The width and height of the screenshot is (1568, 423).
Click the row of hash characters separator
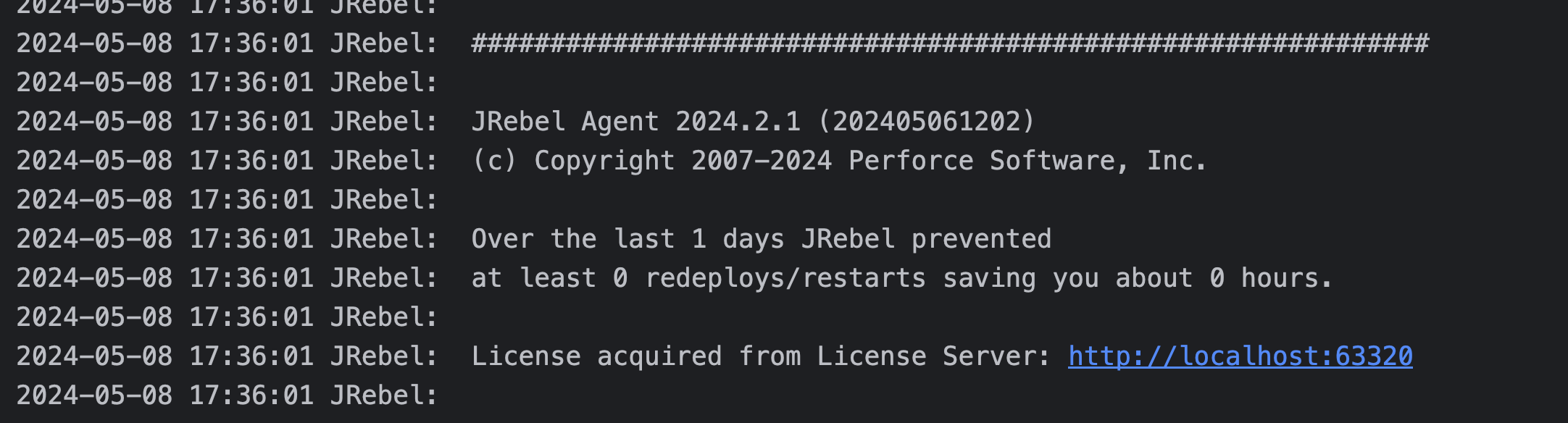(x=950, y=43)
